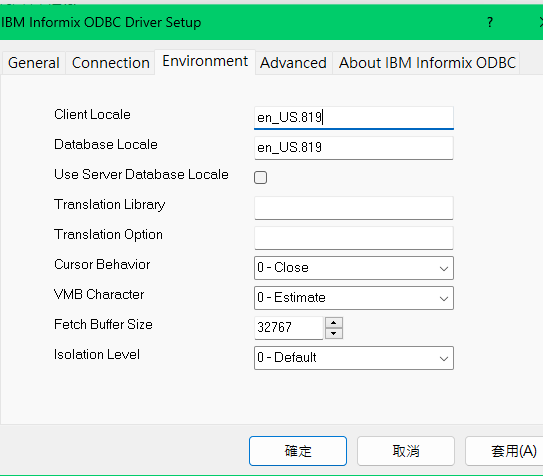
Task: Click the Database Locale input field
Action: coord(354,148)
